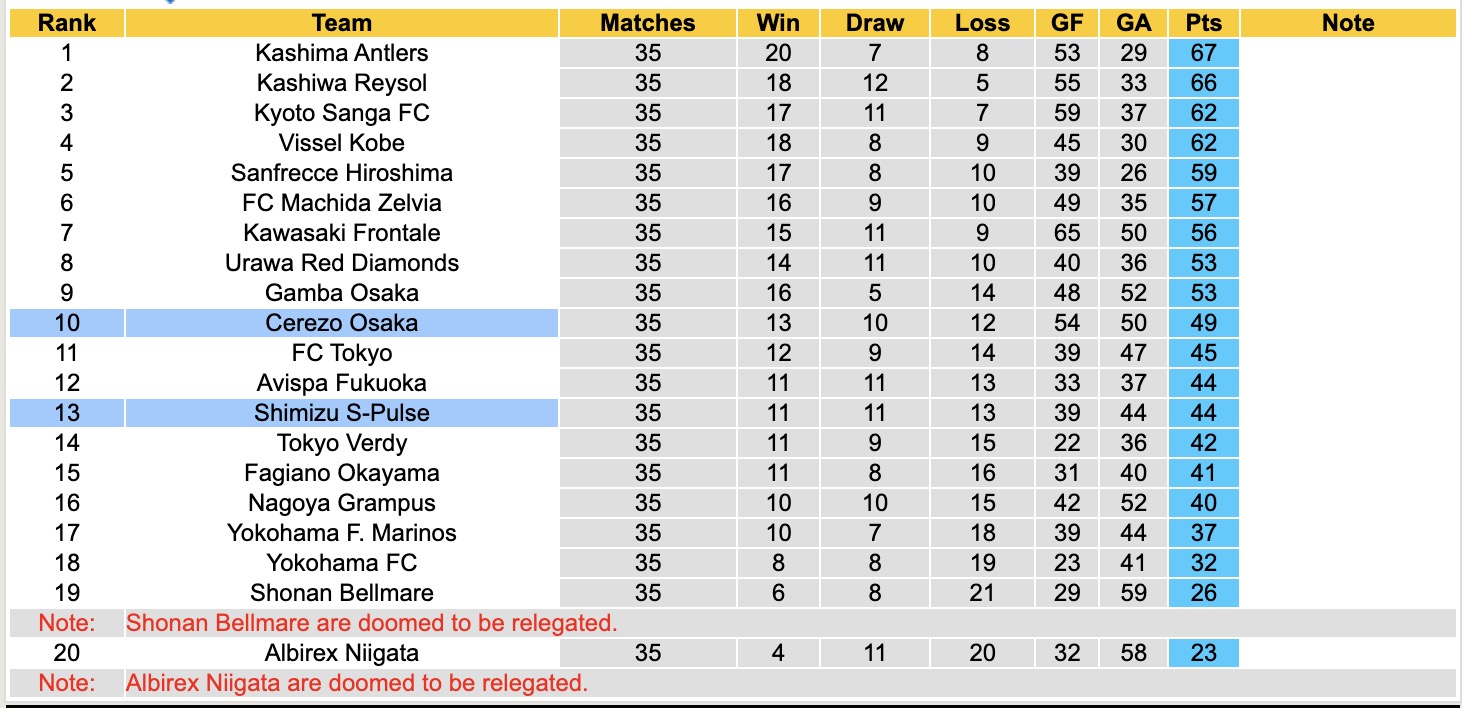Click Yokohama F. Marinos team name
The image size is (1462, 708).
(x=341, y=533)
